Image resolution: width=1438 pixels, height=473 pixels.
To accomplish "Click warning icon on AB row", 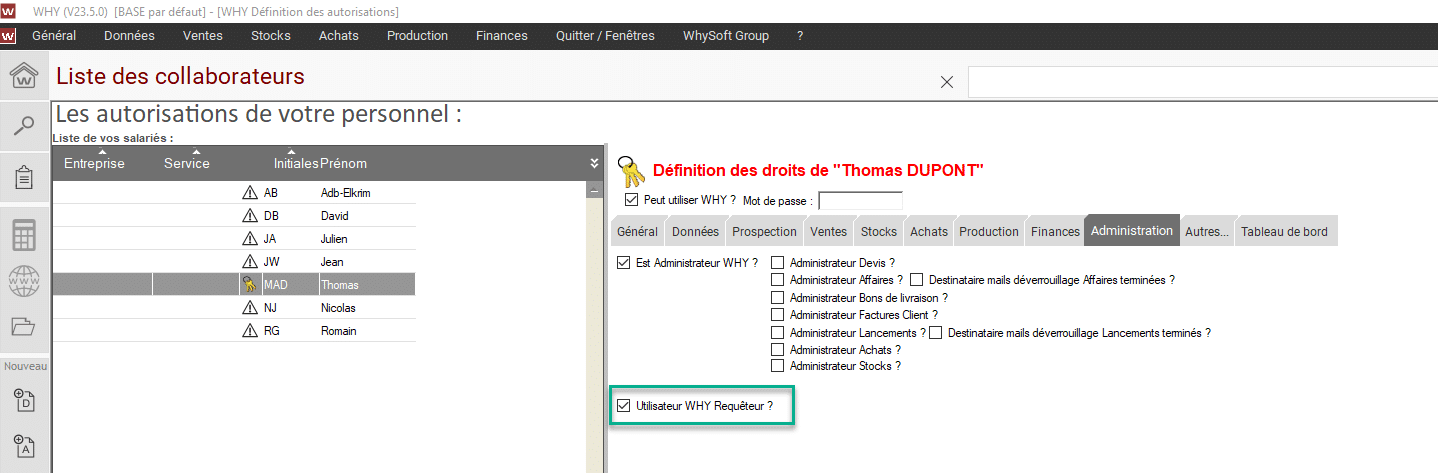I will pos(250,193).
